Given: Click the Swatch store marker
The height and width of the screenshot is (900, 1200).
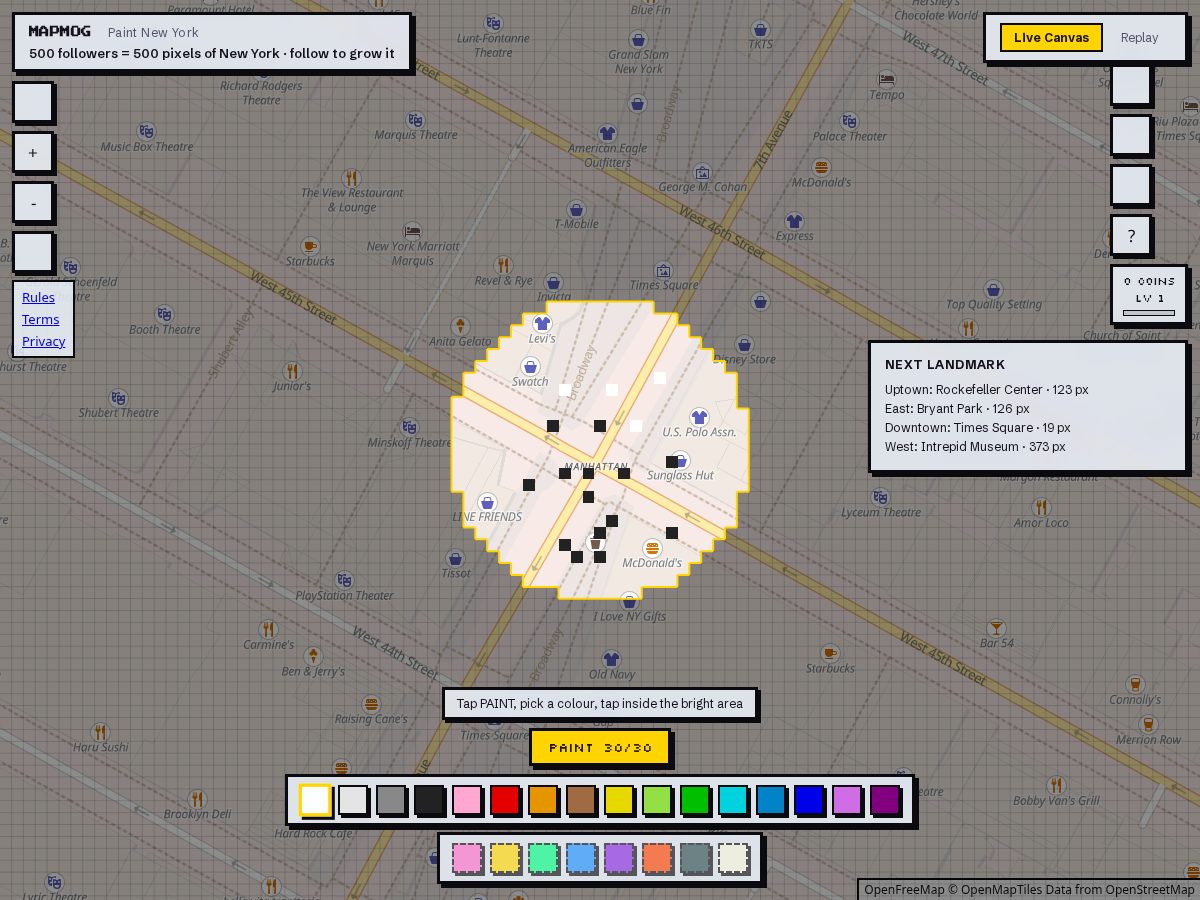Looking at the screenshot, I should point(530,366).
